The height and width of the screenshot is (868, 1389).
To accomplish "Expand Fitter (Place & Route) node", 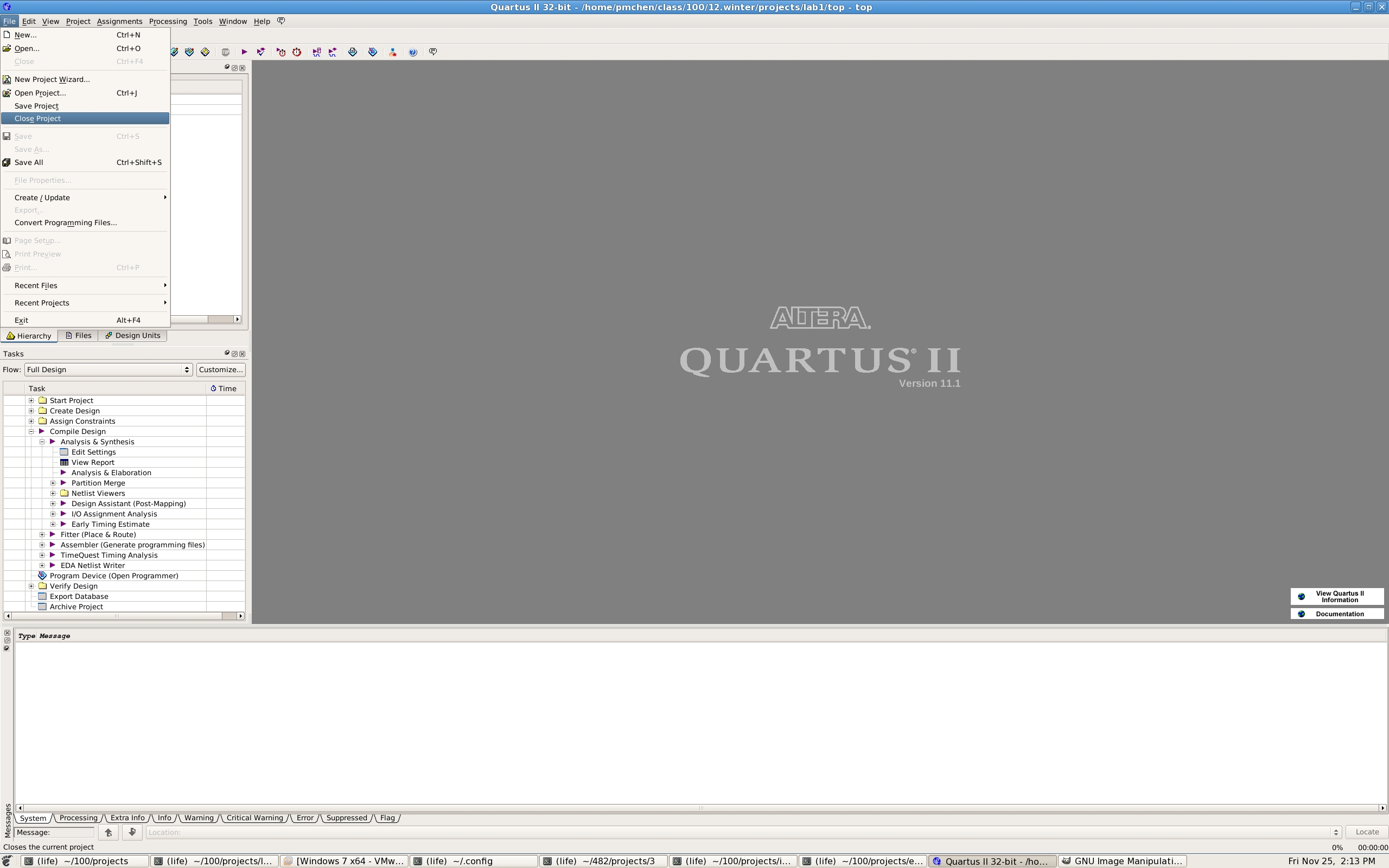I will (x=42, y=534).
